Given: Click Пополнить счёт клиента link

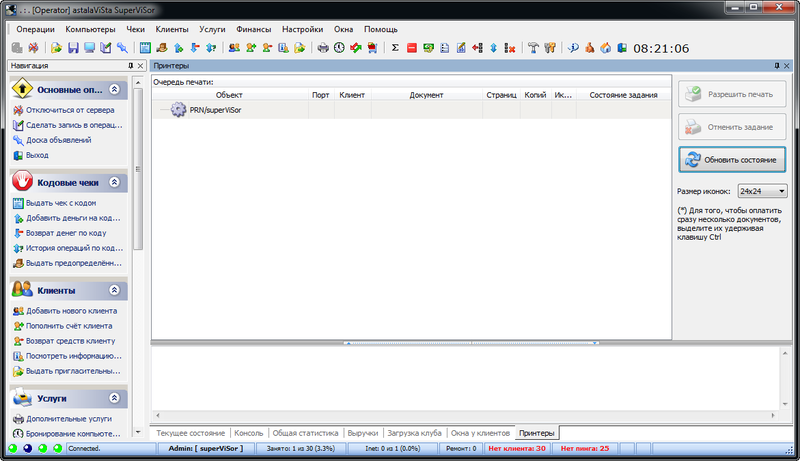Looking at the screenshot, I should click(x=69, y=326).
